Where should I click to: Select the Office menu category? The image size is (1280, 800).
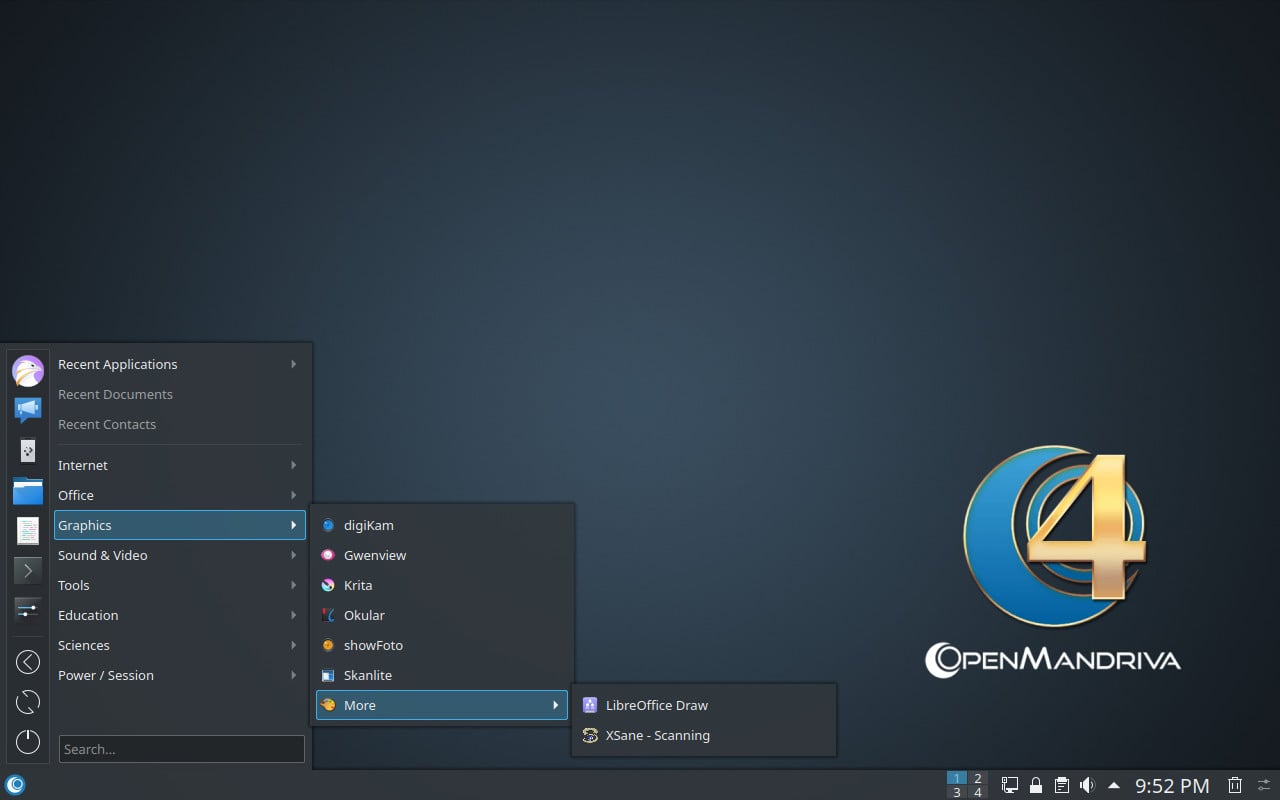(x=75, y=495)
